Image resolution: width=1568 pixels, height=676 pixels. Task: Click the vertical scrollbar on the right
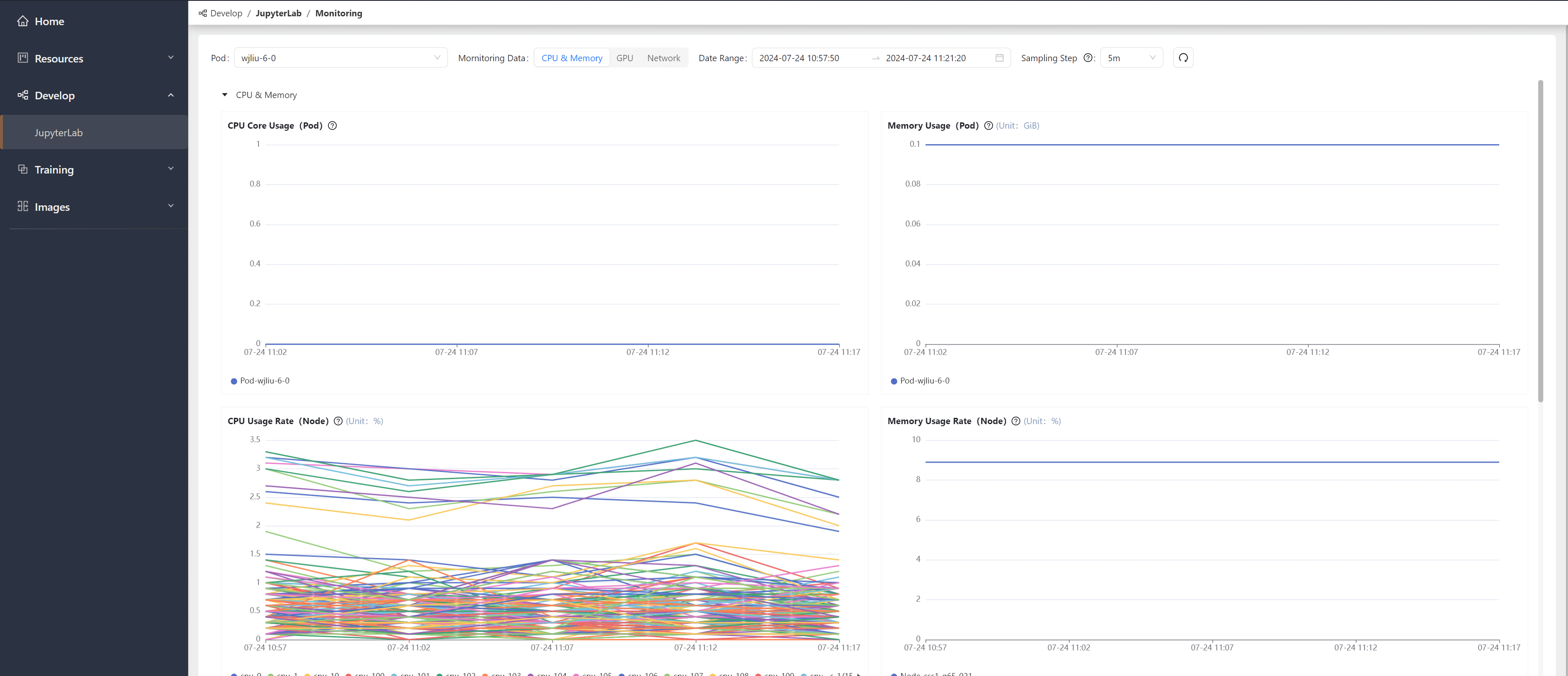coord(1541,241)
